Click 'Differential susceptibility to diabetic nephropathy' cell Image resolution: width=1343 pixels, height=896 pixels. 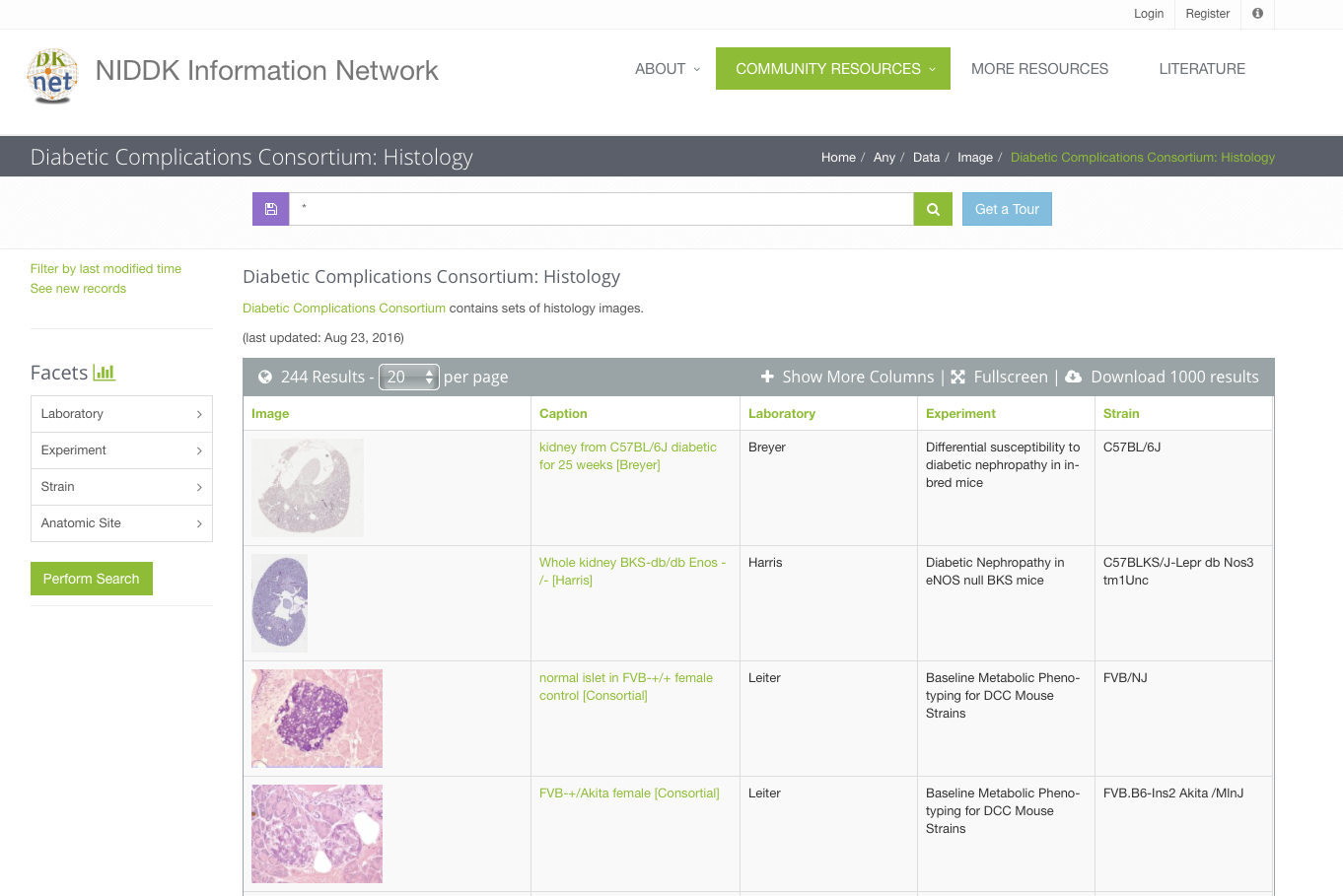tap(1003, 465)
